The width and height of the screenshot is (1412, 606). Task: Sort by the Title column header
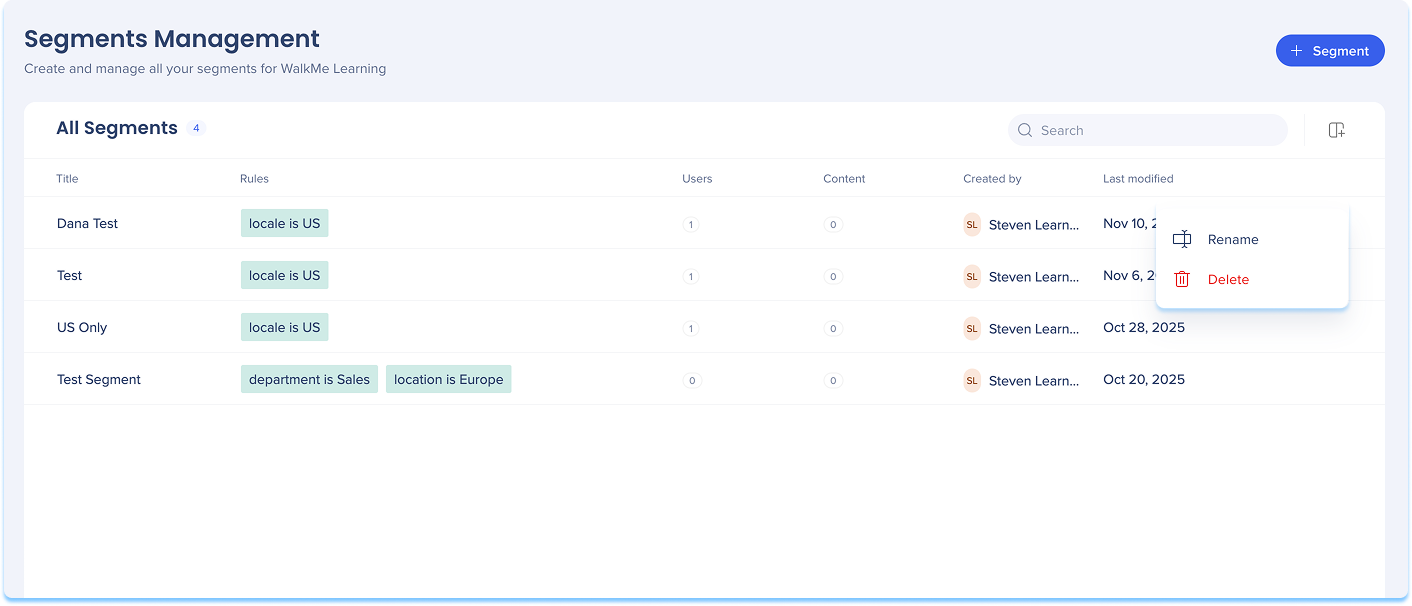tap(67, 179)
